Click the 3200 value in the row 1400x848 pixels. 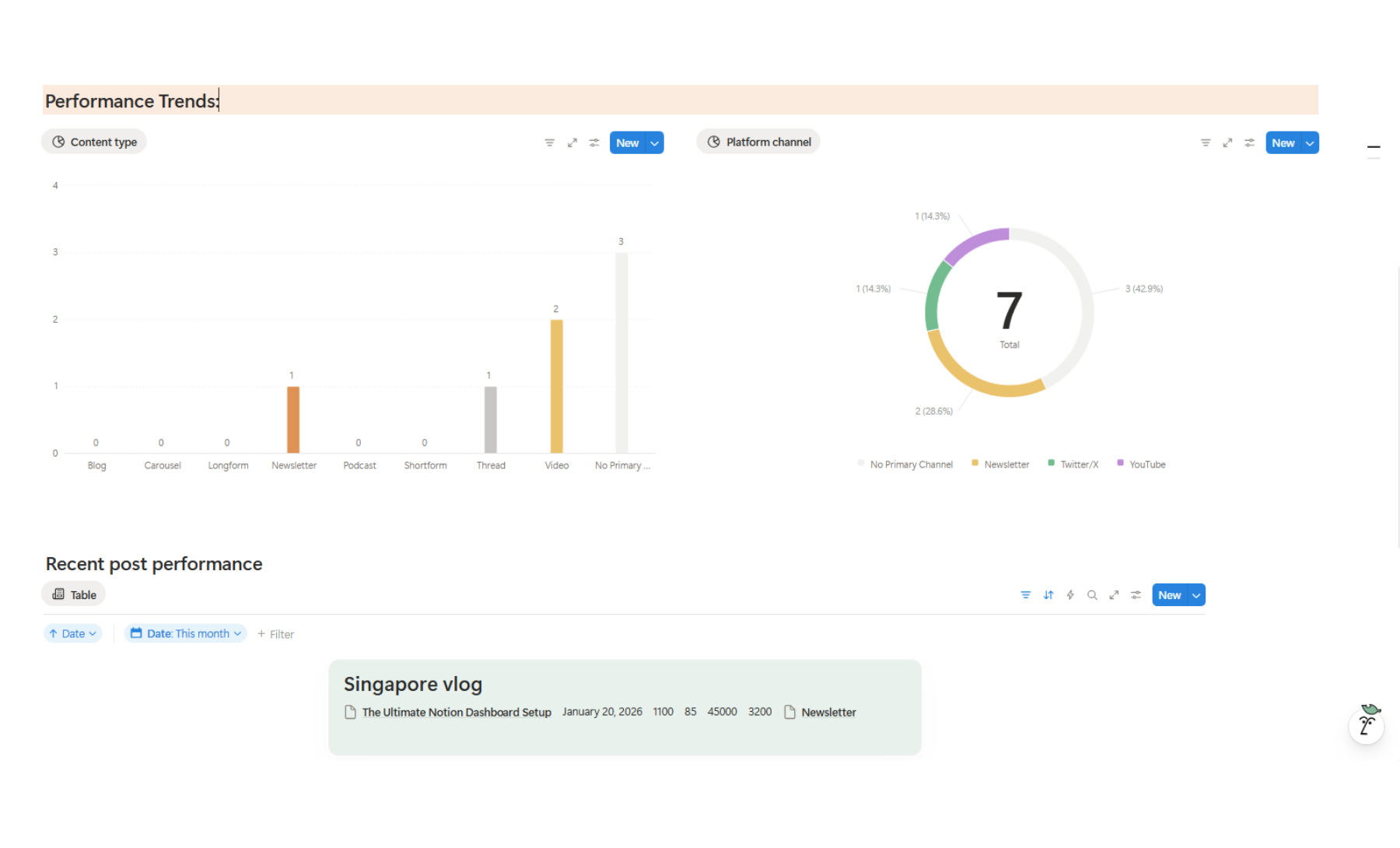pos(760,713)
